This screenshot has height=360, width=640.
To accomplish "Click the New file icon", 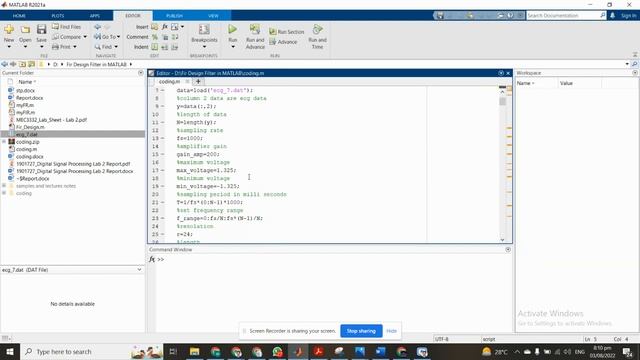I will [x=9, y=29].
